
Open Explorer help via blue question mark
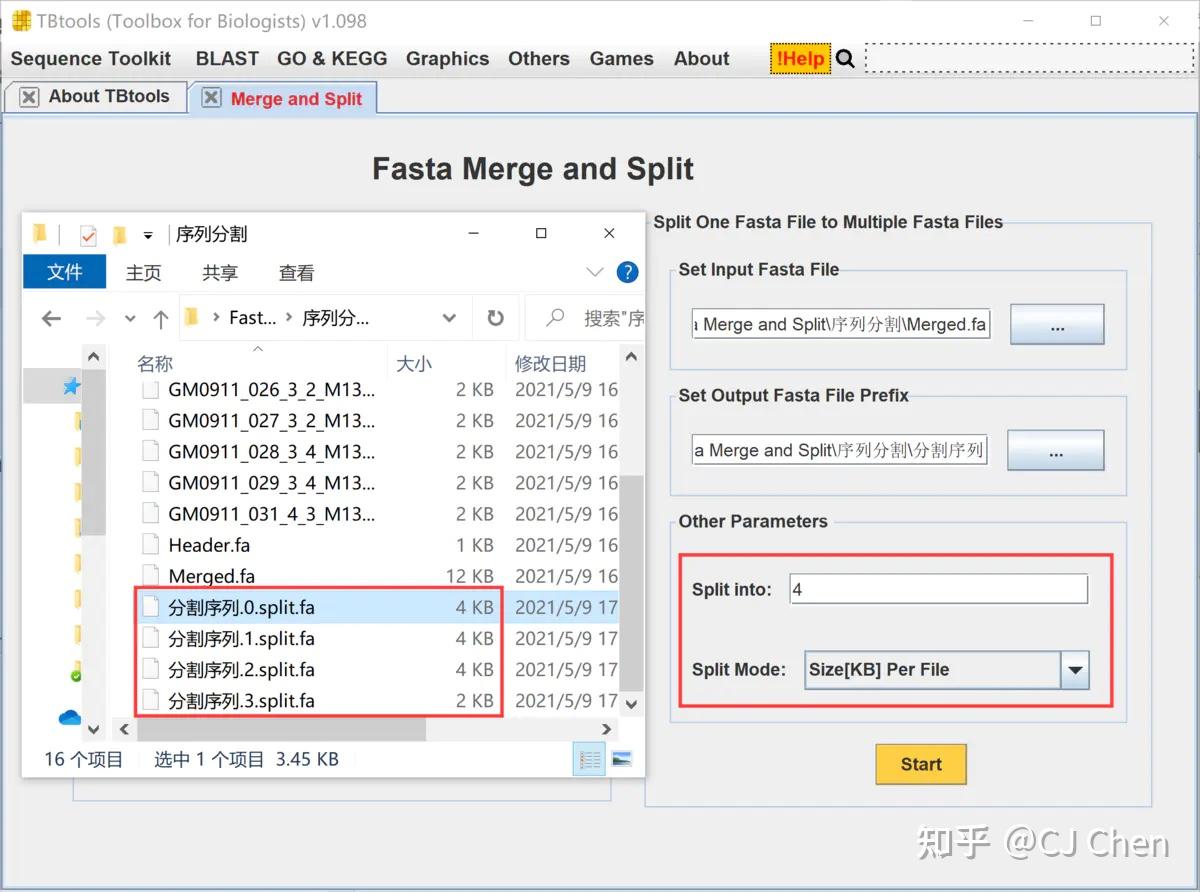pyautogui.click(x=627, y=271)
